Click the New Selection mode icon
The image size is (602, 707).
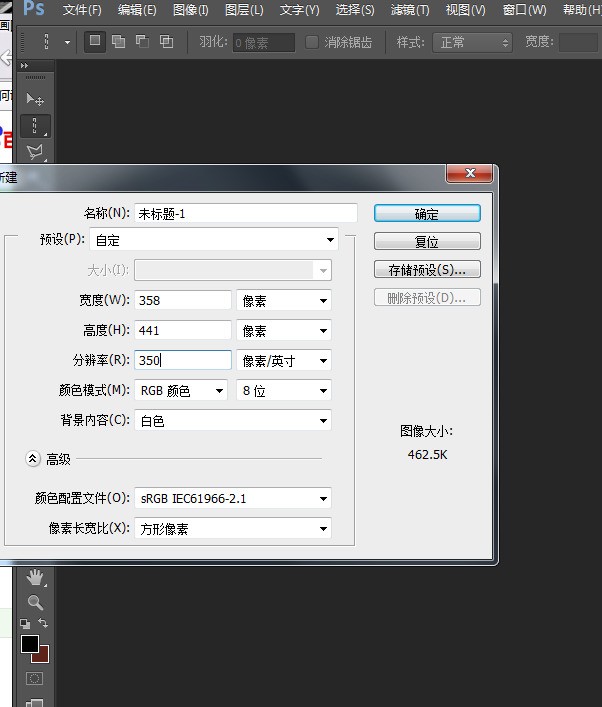pyautogui.click(x=96, y=42)
